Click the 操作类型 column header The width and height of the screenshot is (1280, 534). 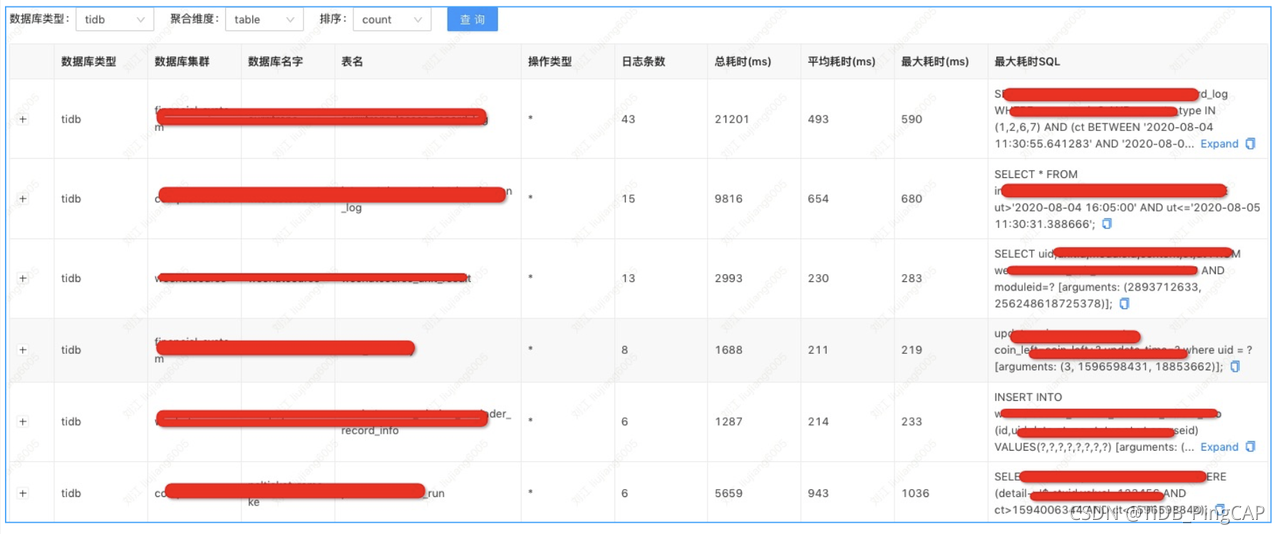click(550, 62)
